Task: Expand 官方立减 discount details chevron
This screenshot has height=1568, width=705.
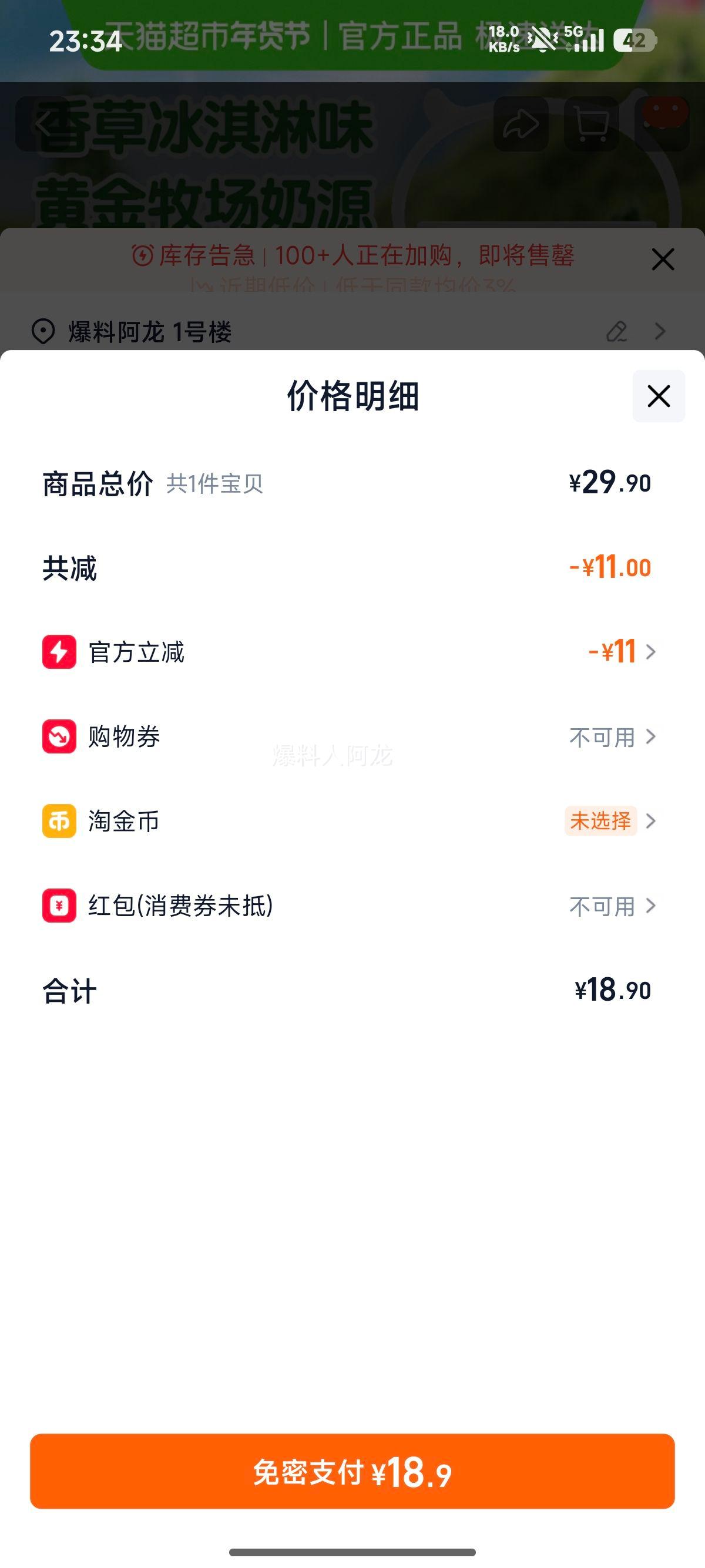Action: 651,652
